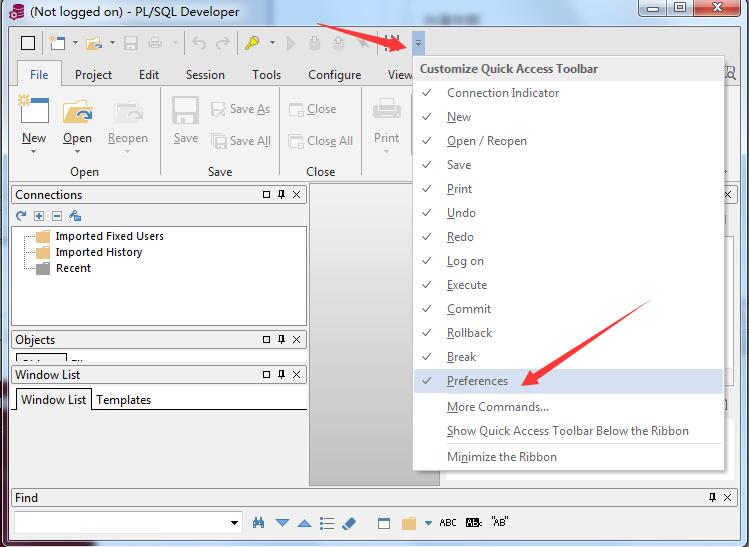Click inside the Find text field

point(120,523)
